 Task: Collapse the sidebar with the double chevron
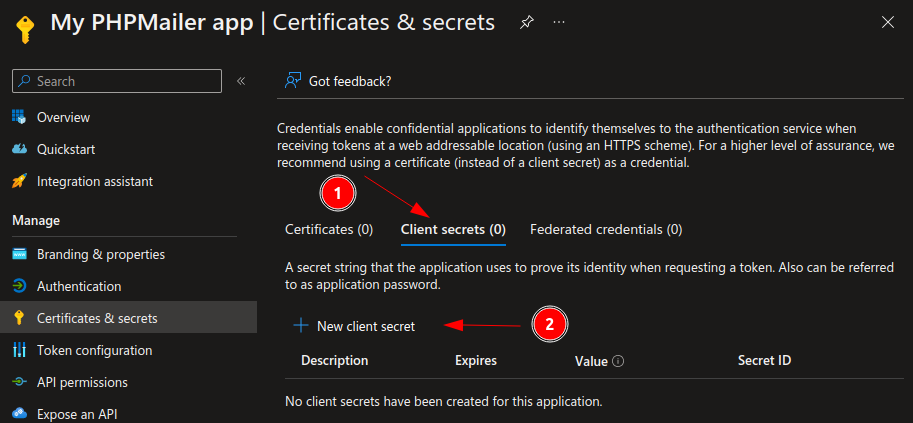241,81
